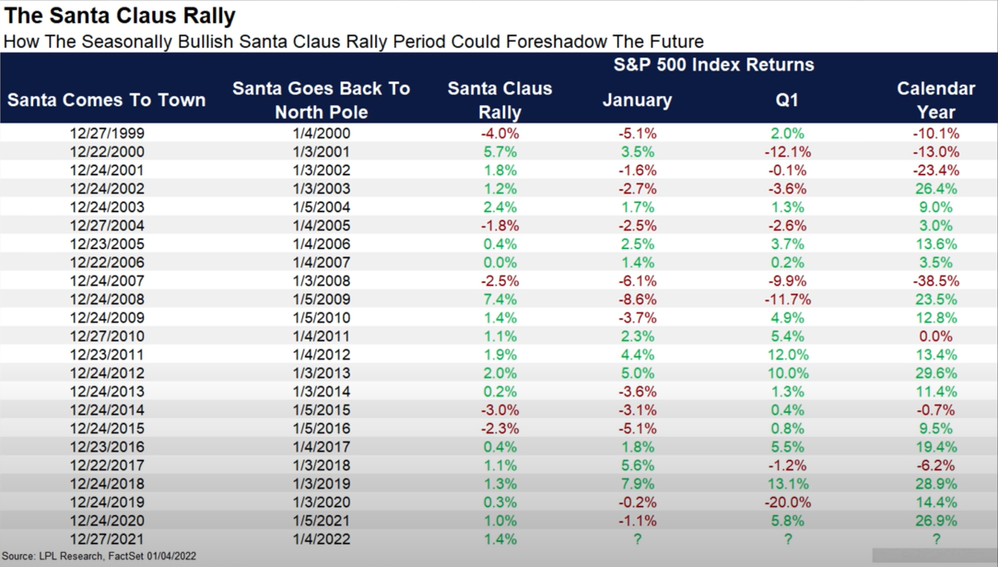This screenshot has width=998, height=567.
Task: Click "The Santa Claus Rally" title text
Action: 120,17
